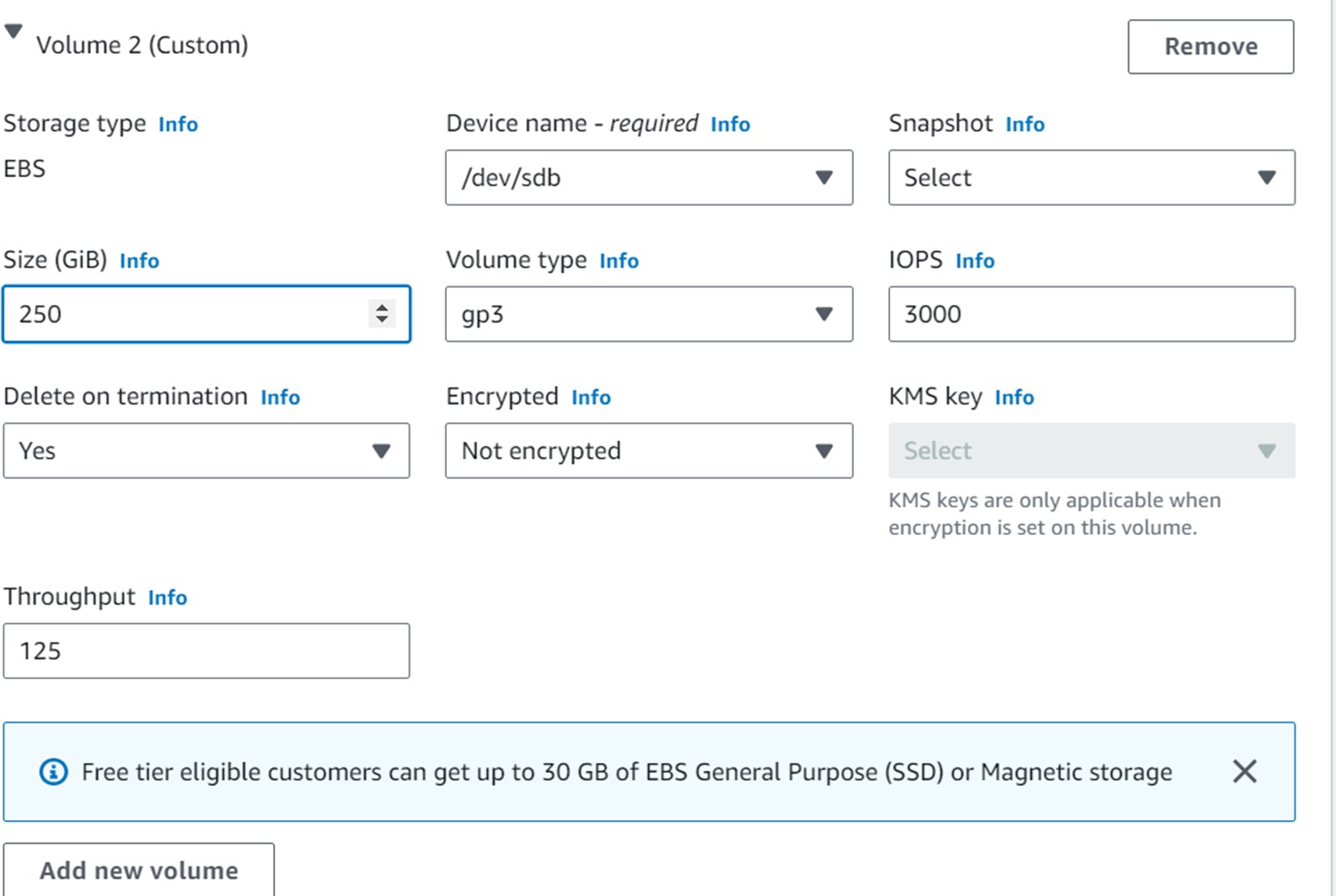Click the info icon in free tier banner
The height and width of the screenshot is (896, 1336).
[54, 772]
